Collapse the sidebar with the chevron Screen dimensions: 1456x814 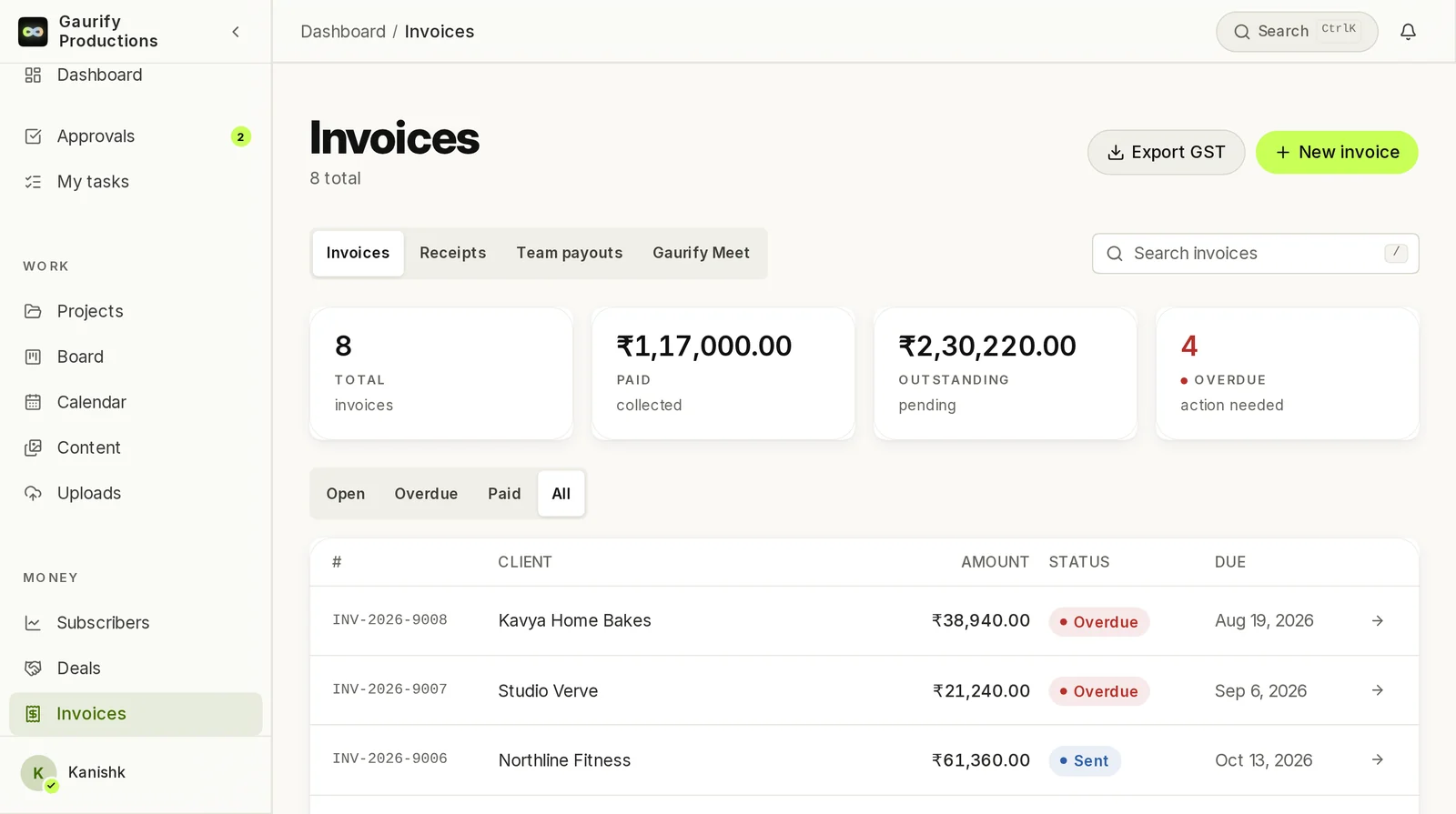pos(236,32)
